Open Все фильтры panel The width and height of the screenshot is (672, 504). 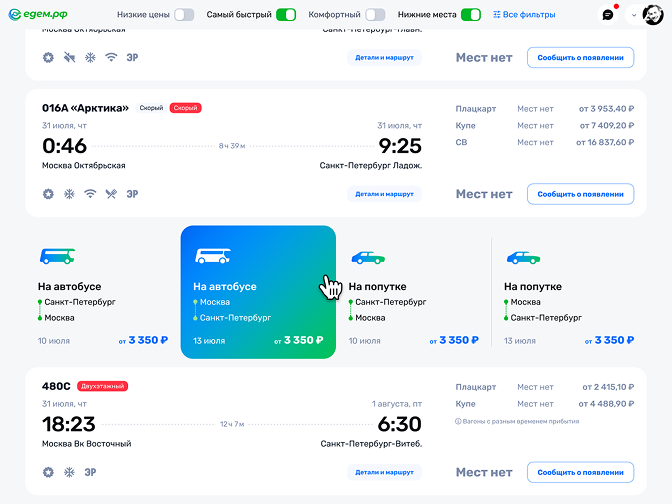click(524, 15)
